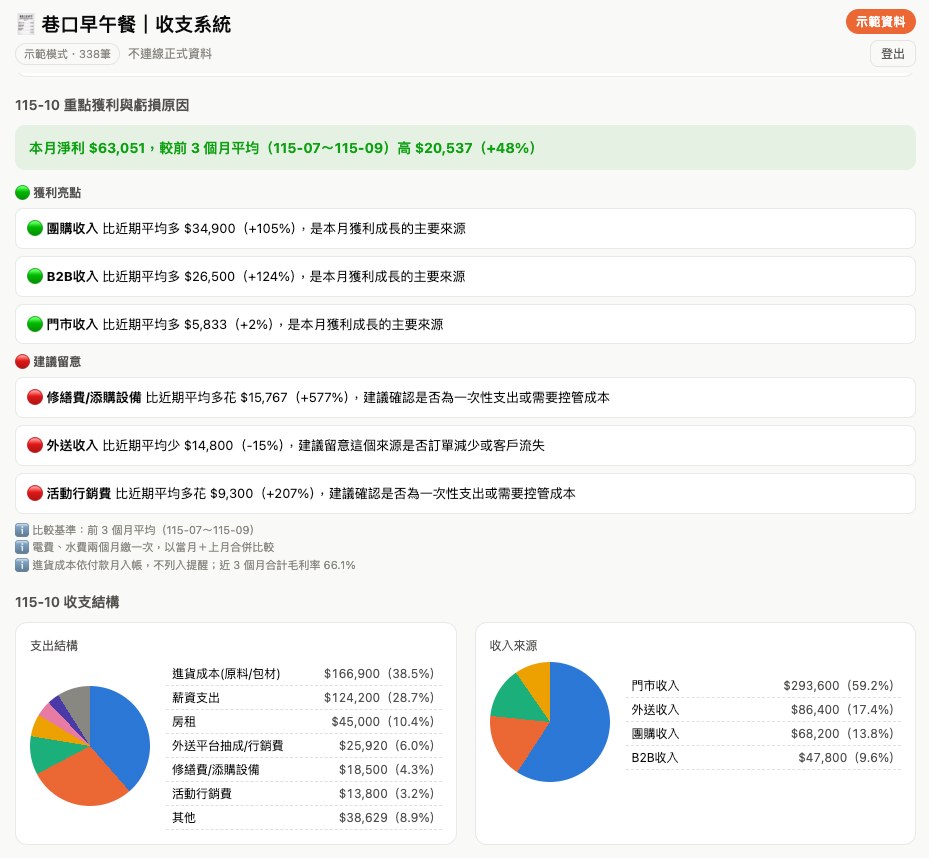Click the 115-10 收支結構 heading
This screenshot has width=929, height=858.
point(67,602)
